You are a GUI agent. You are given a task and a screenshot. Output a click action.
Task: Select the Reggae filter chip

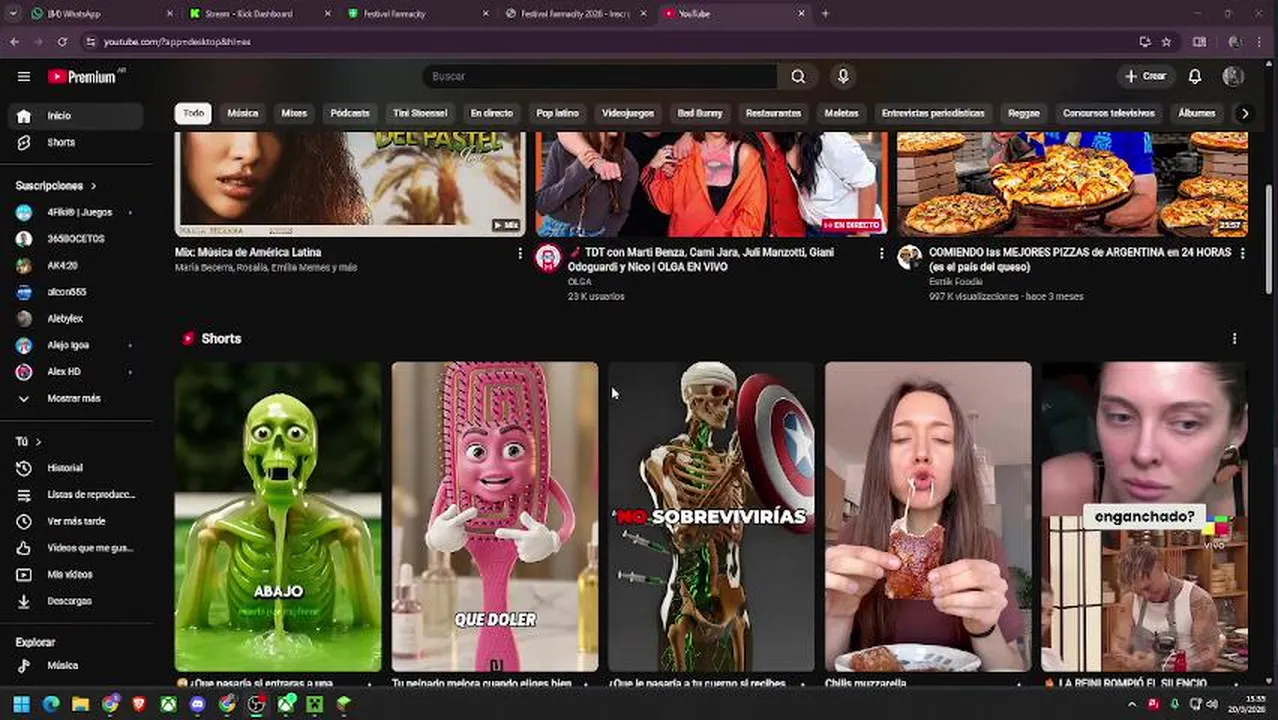[x=1024, y=113]
